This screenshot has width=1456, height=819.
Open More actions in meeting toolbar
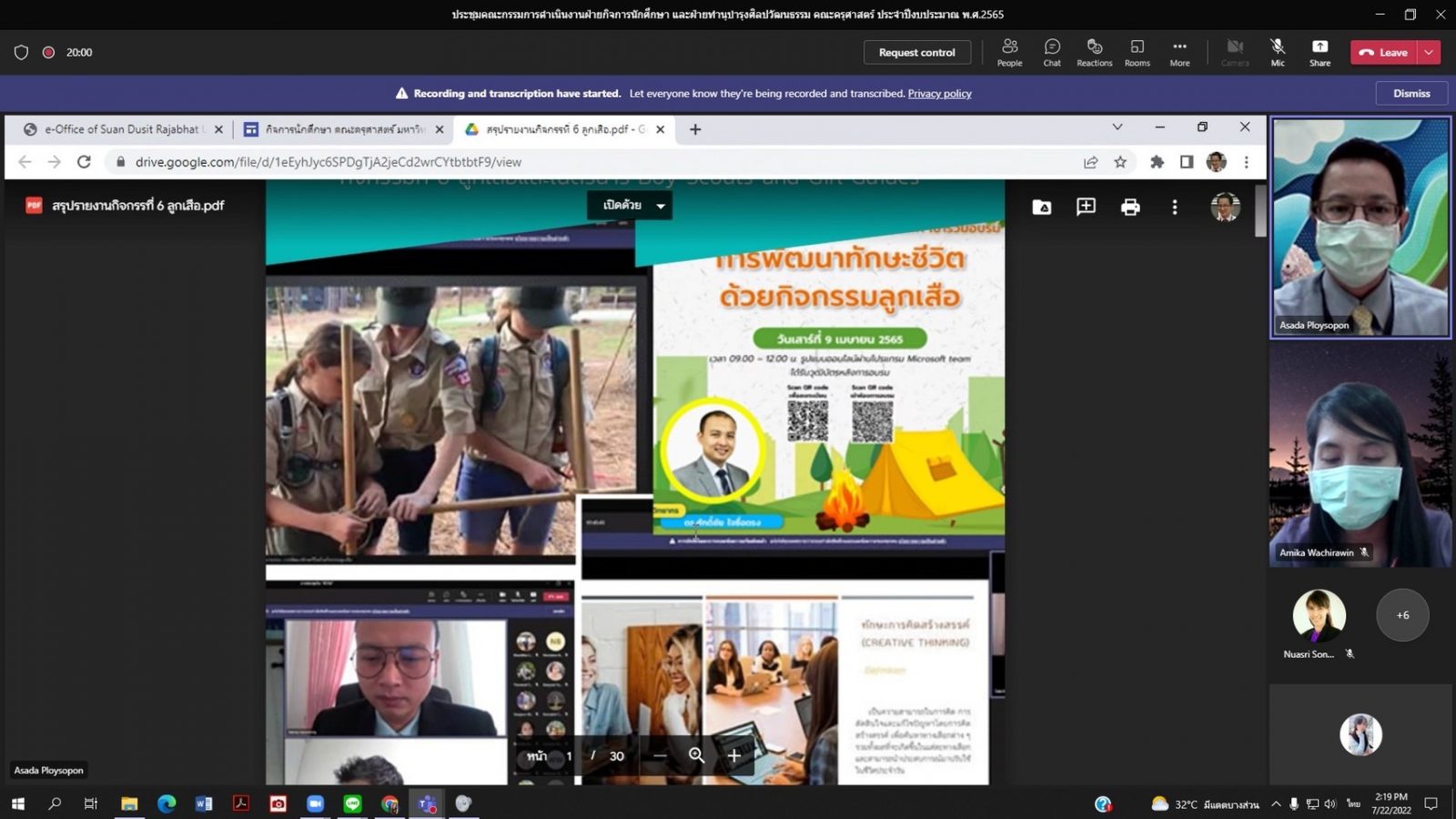pyautogui.click(x=1179, y=52)
